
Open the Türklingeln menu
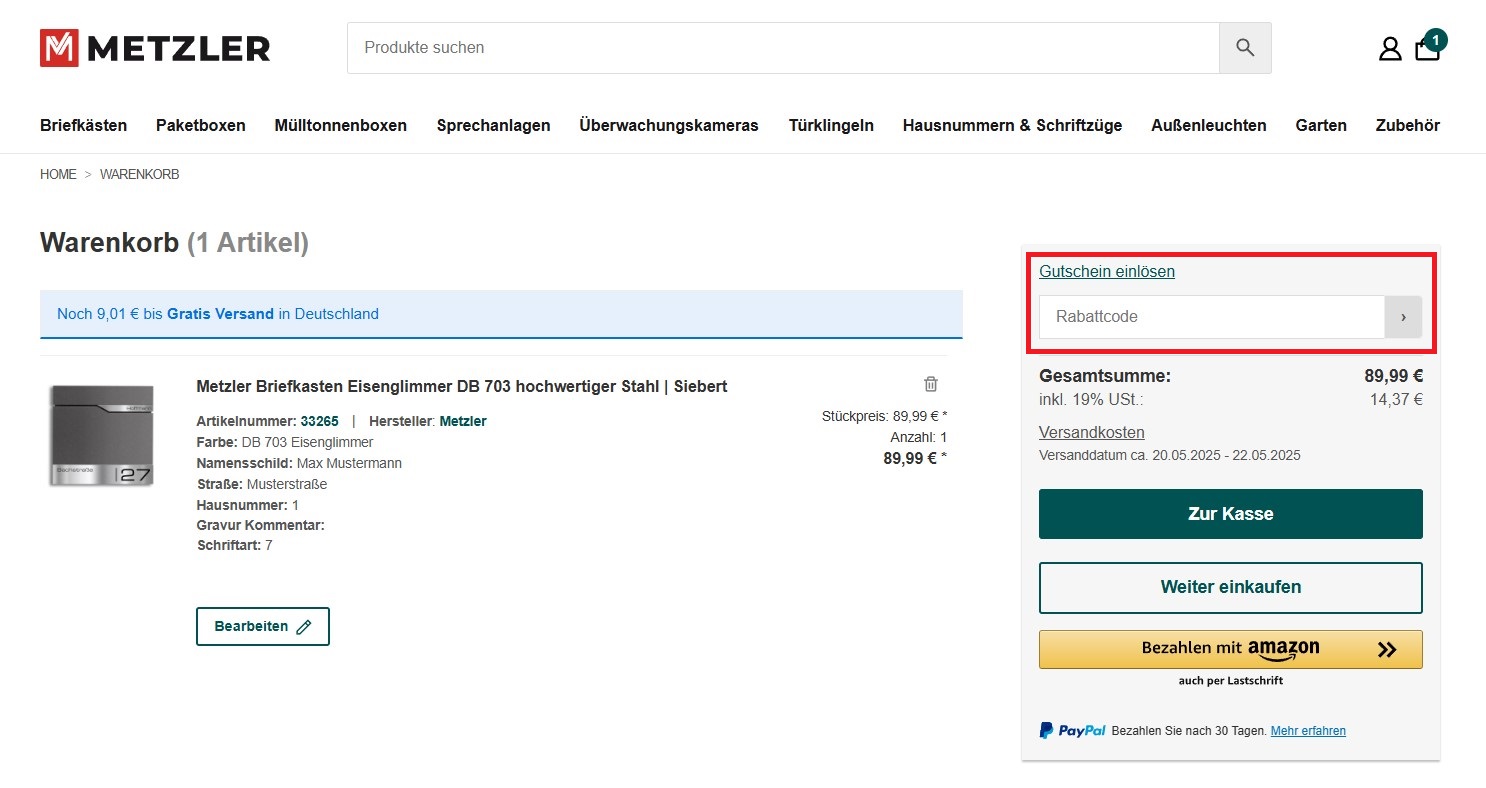831,126
